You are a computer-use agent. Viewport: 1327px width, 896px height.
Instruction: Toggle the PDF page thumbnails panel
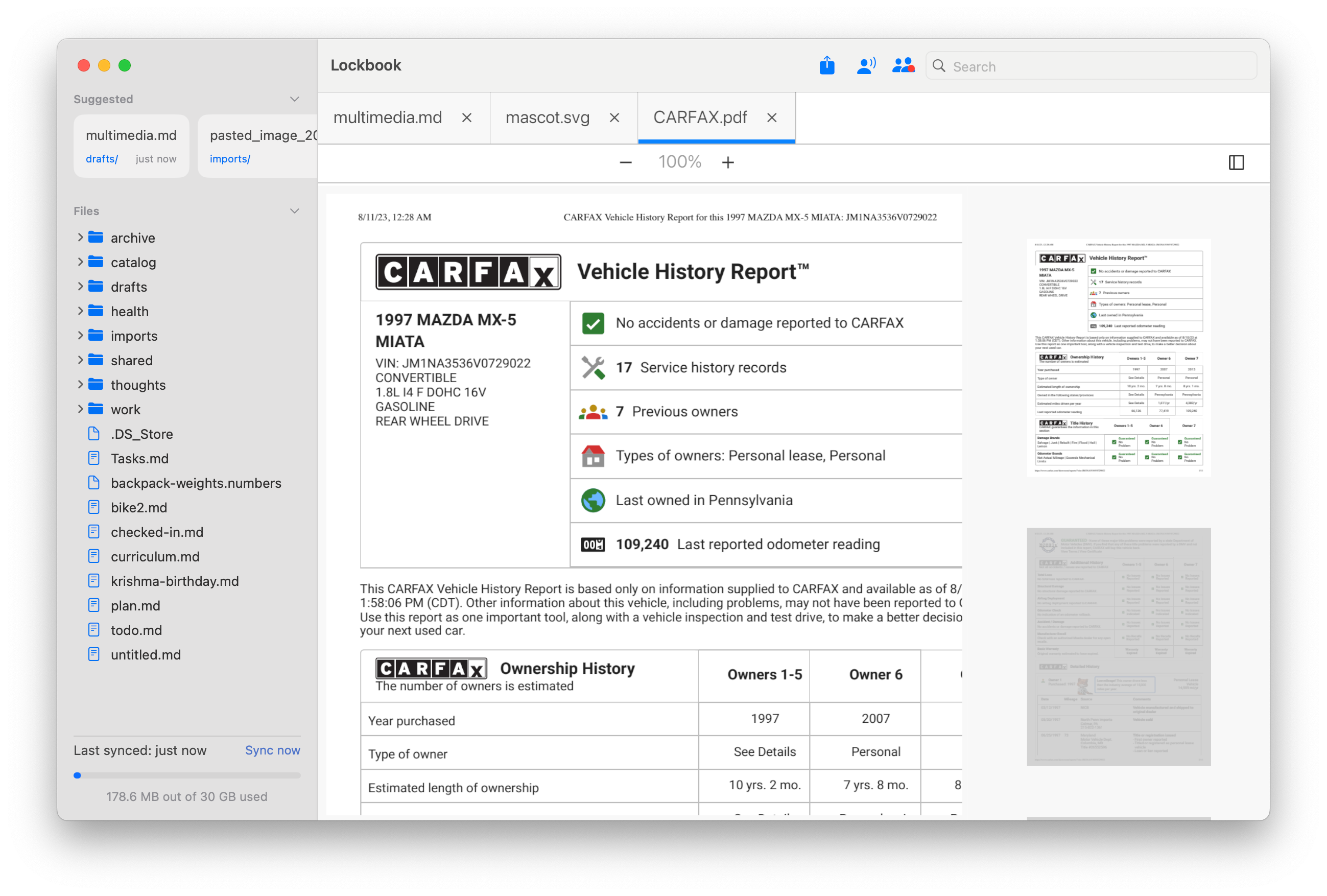click(1237, 163)
